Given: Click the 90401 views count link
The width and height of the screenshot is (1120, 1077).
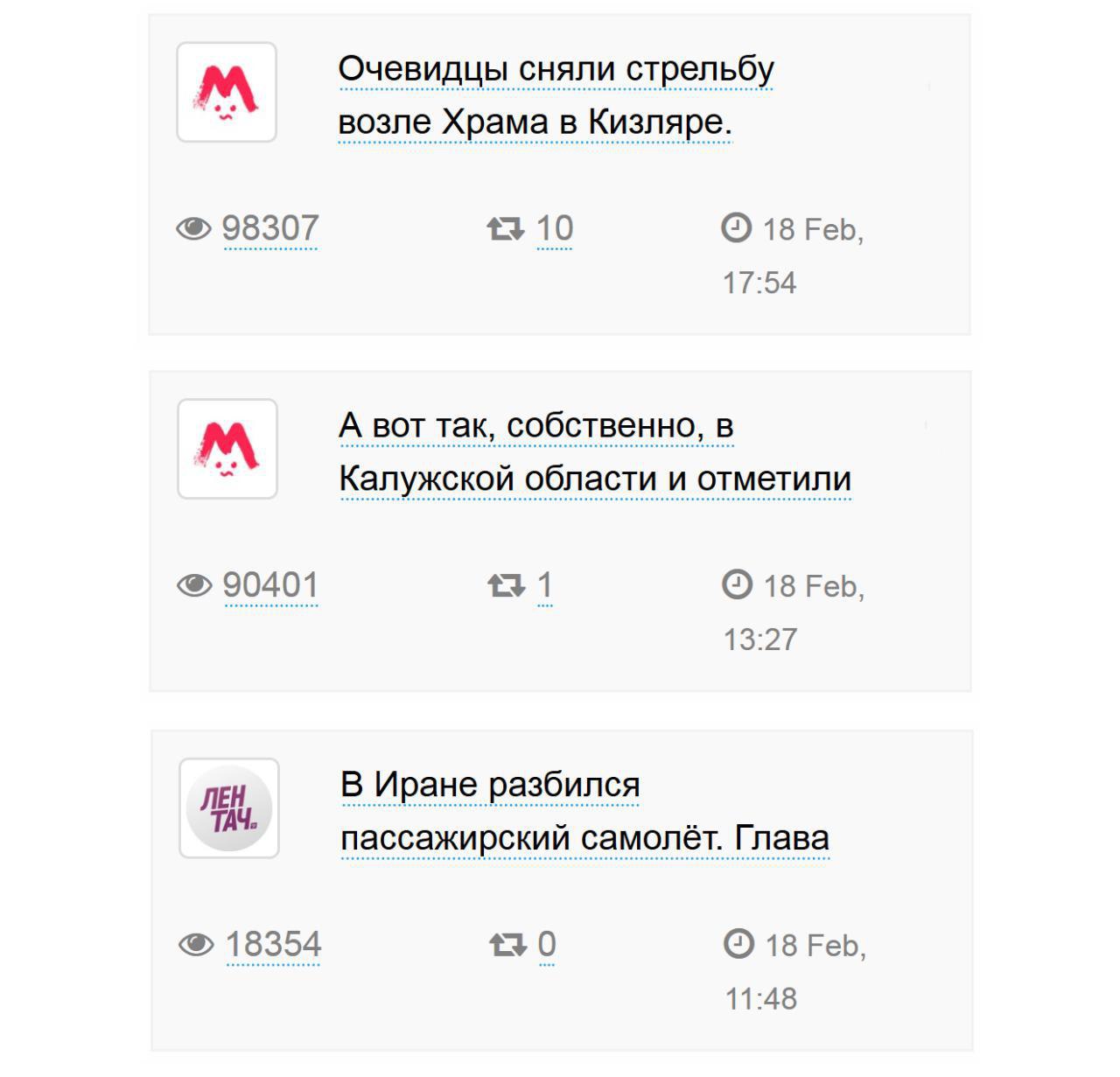Looking at the screenshot, I should (x=270, y=585).
